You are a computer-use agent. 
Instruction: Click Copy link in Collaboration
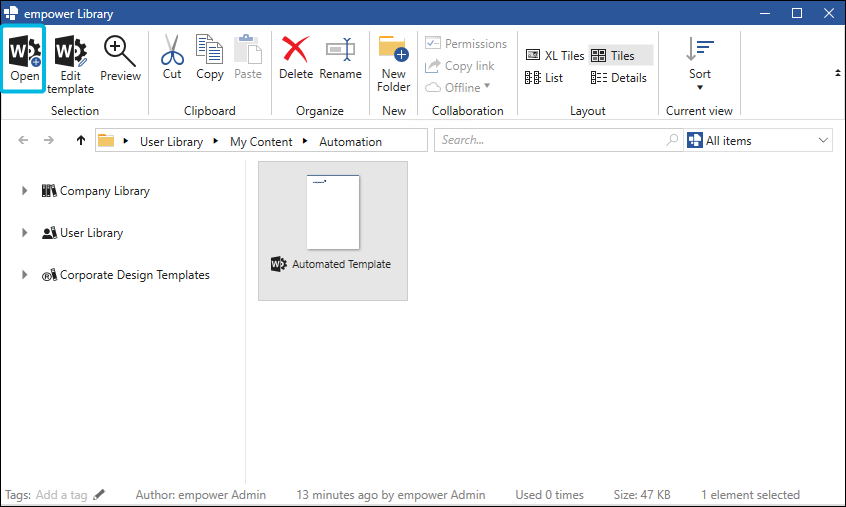pyautogui.click(x=460, y=66)
